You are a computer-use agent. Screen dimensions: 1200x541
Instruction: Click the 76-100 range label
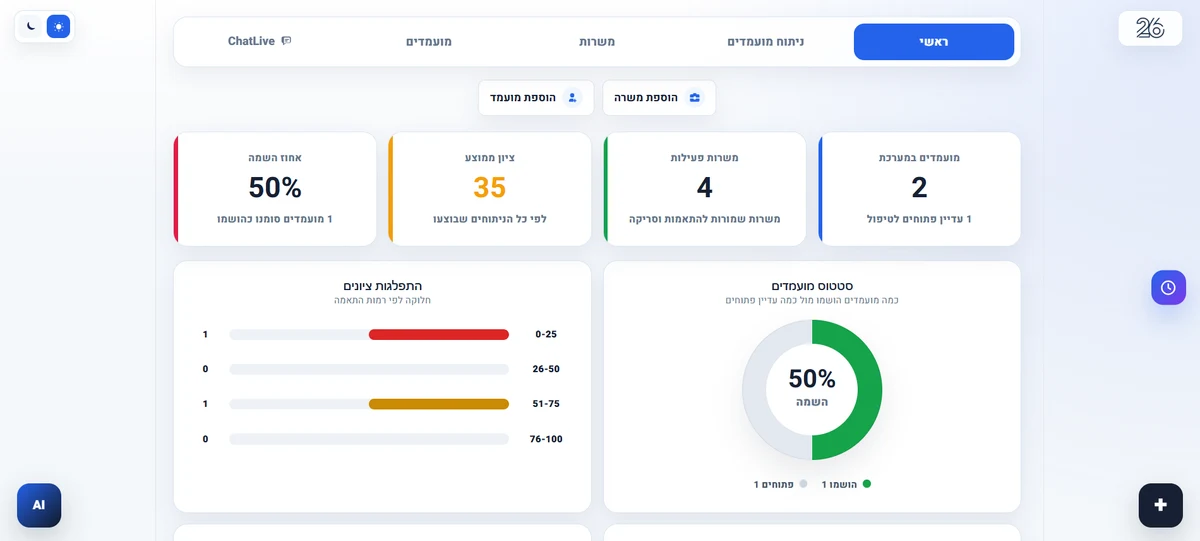pos(546,439)
